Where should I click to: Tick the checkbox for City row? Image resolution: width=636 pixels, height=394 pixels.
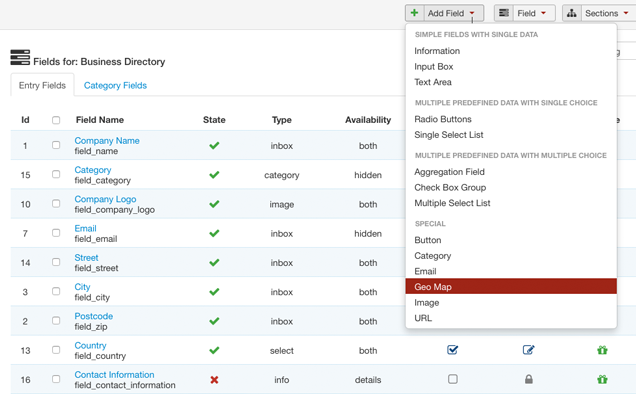tap(56, 291)
